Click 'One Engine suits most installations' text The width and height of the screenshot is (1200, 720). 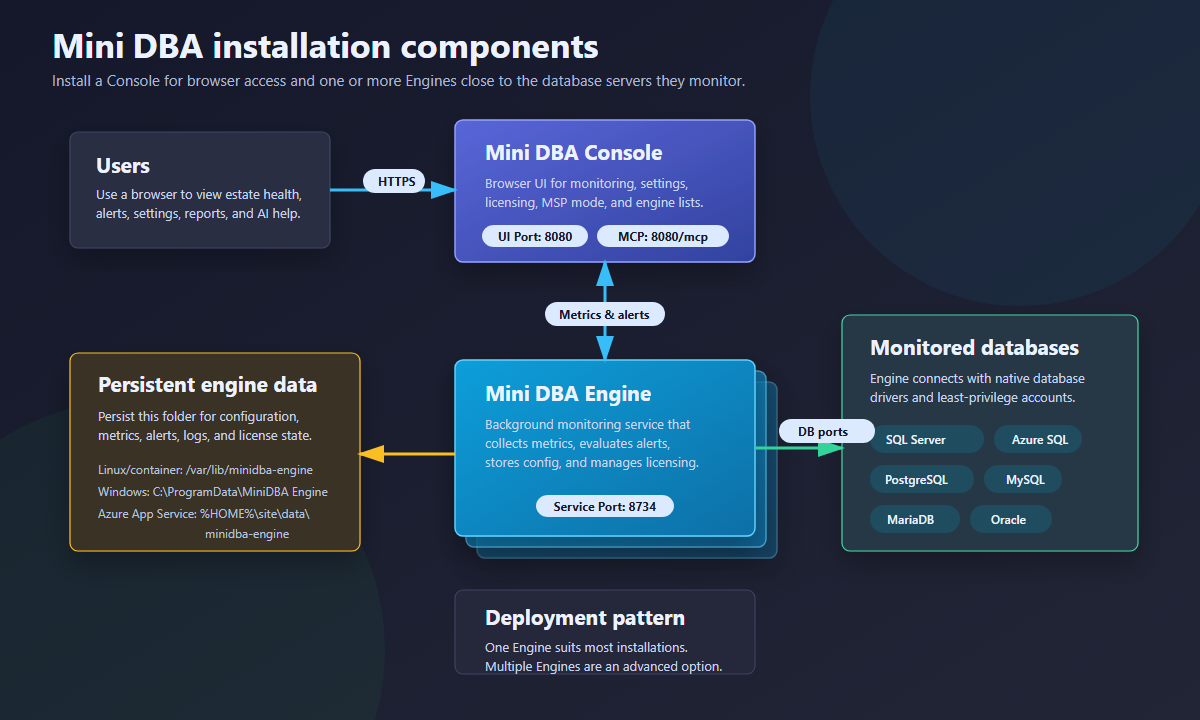point(586,647)
